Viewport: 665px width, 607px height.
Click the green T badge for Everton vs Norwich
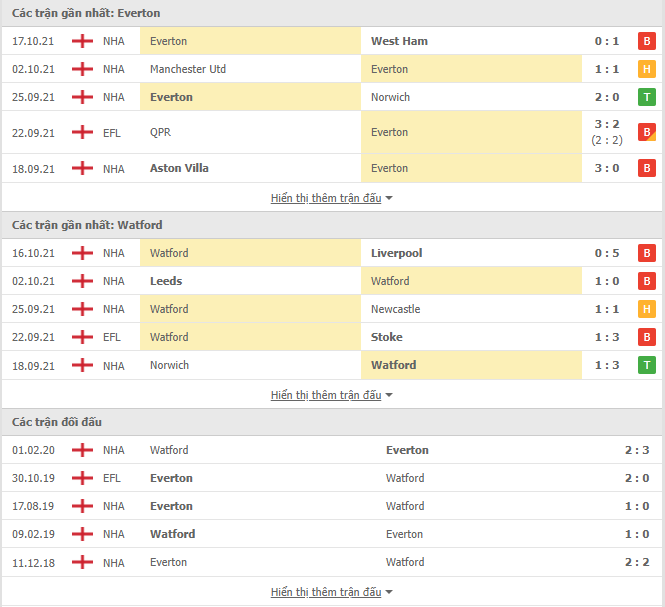[646, 97]
